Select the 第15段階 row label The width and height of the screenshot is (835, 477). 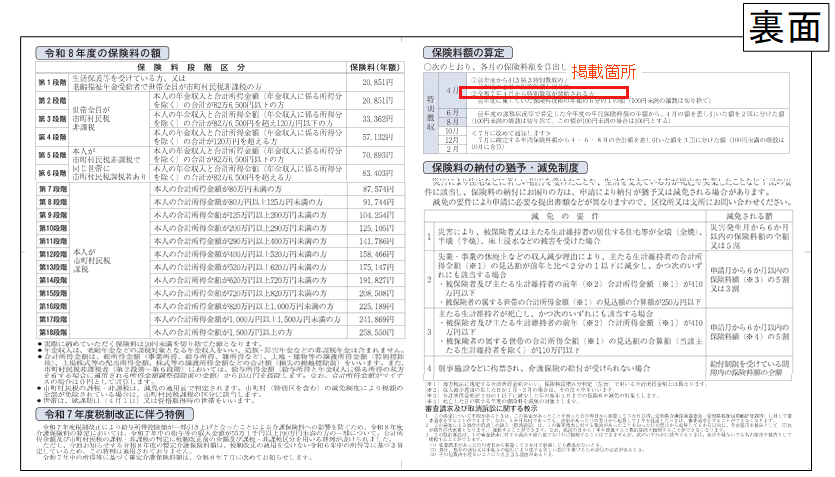[x=52, y=293]
